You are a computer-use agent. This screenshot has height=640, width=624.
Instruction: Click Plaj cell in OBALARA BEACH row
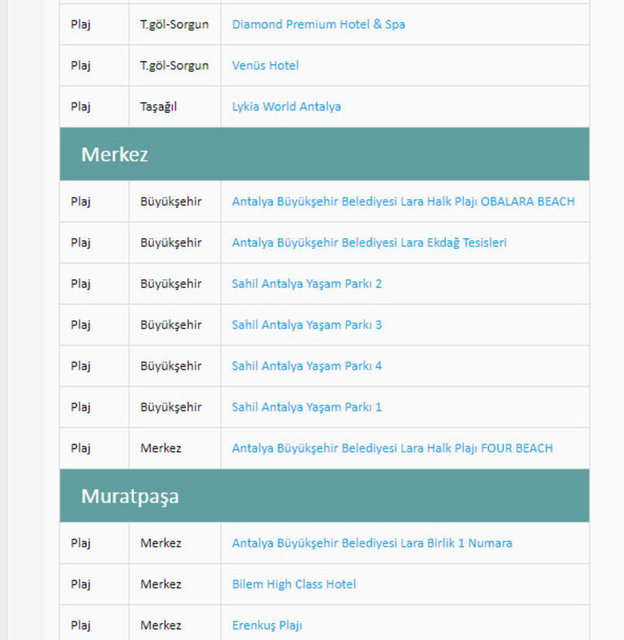tap(81, 201)
